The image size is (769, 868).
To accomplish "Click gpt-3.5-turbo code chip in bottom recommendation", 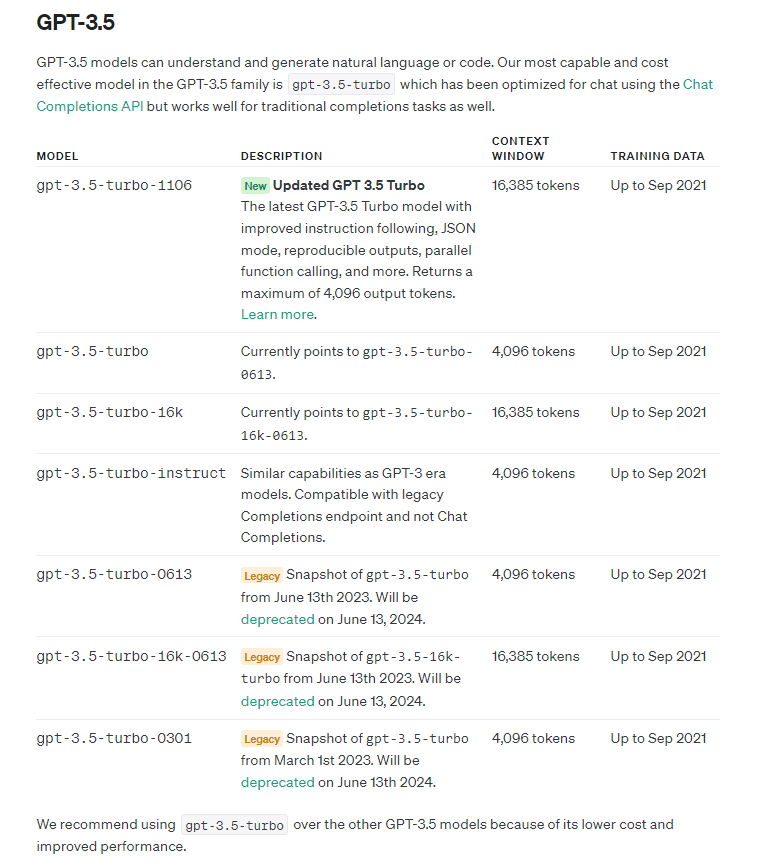I will click(235, 825).
